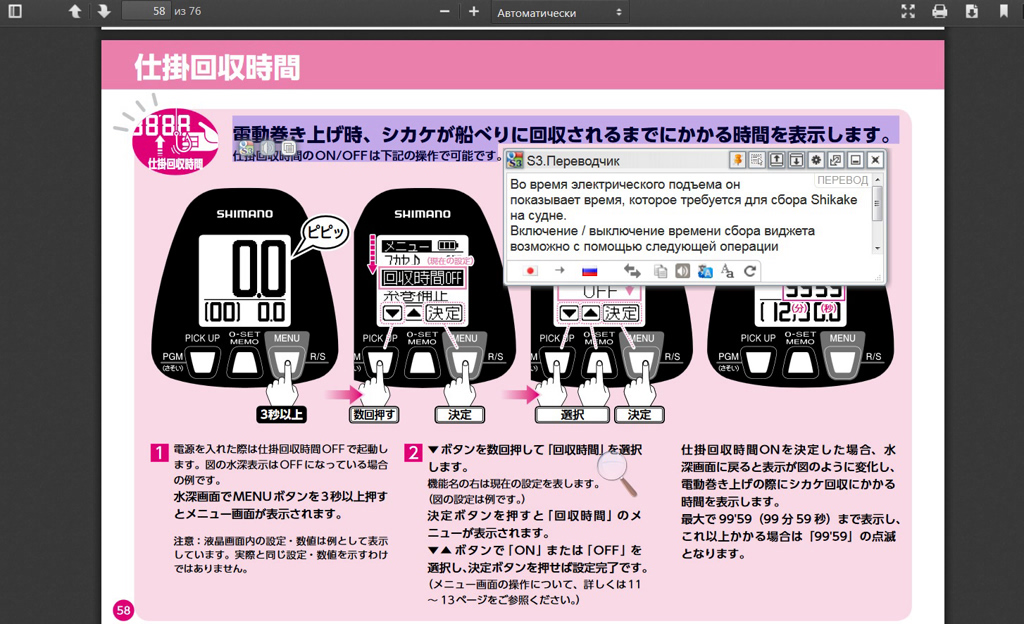Copy the translated text

pyautogui.click(x=660, y=271)
